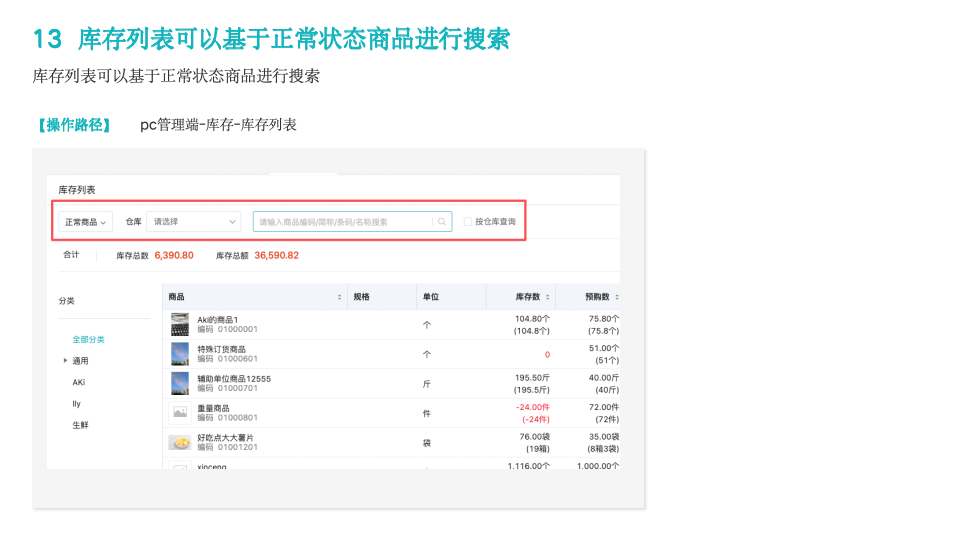Click product name 重量商品

[x=213, y=408]
